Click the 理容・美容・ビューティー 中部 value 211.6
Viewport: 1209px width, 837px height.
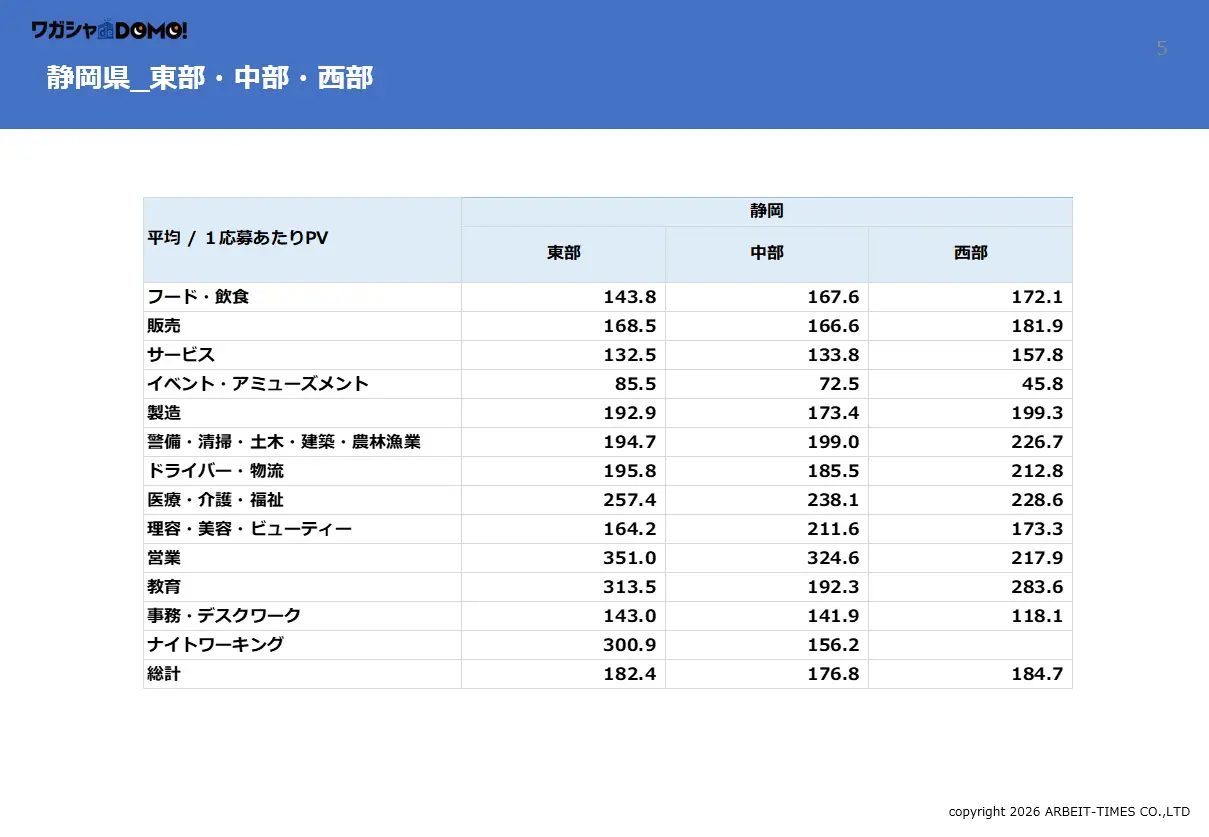point(833,529)
